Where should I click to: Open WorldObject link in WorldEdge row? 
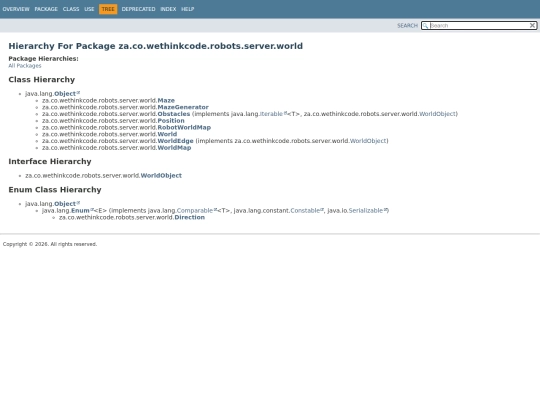[x=368, y=141]
